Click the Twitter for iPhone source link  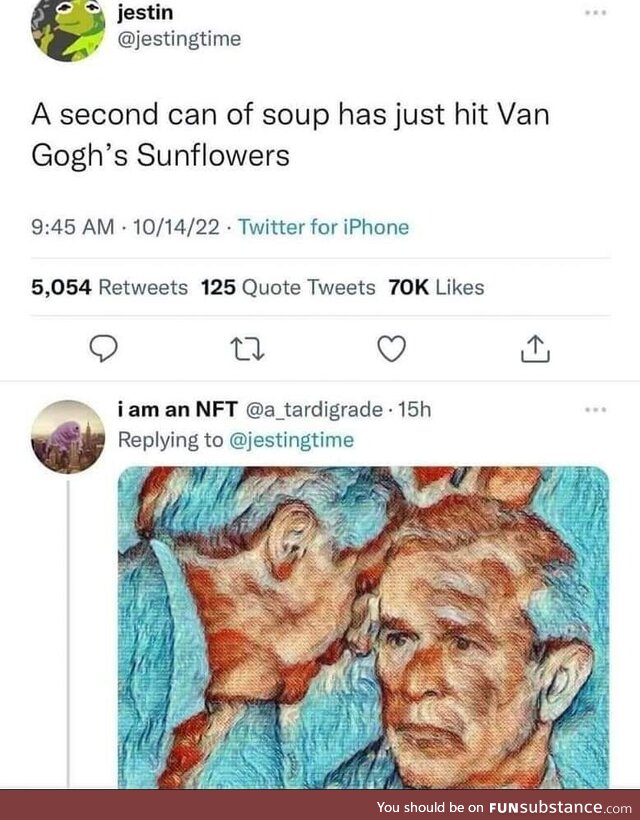pos(324,227)
